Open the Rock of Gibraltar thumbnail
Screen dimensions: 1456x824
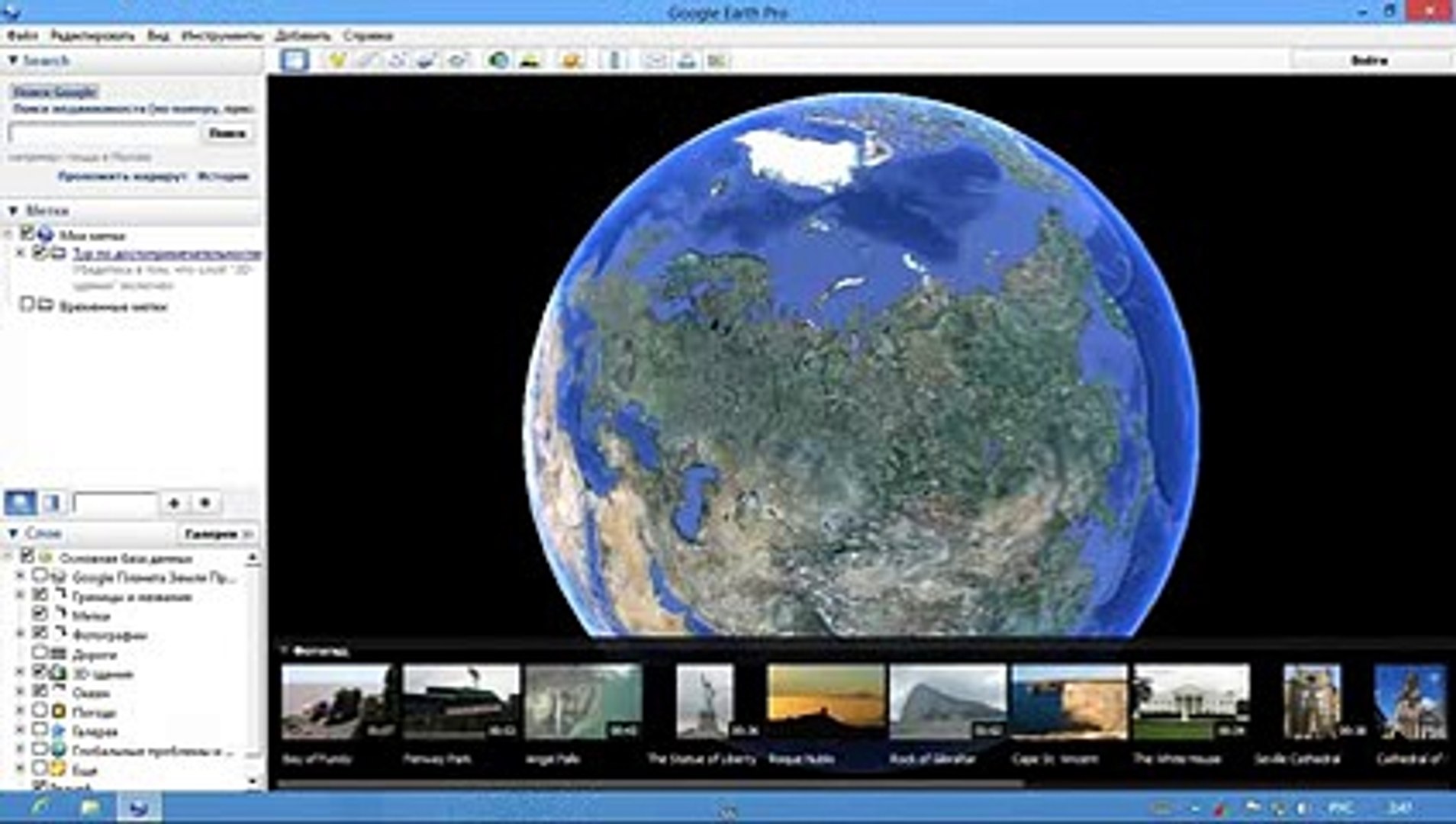(x=948, y=702)
